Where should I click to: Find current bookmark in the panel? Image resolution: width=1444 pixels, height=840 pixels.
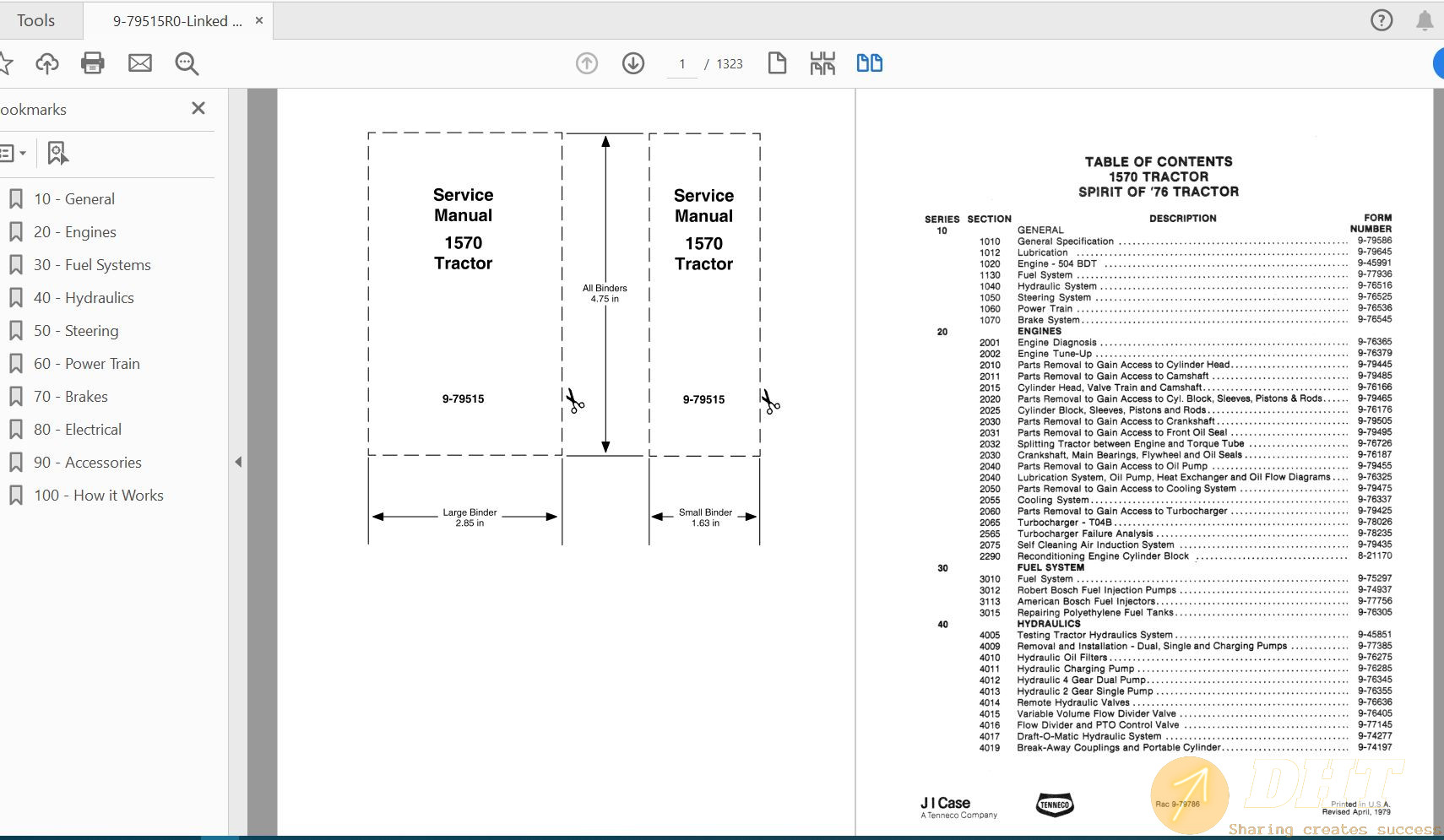pyautogui.click(x=56, y=153)
